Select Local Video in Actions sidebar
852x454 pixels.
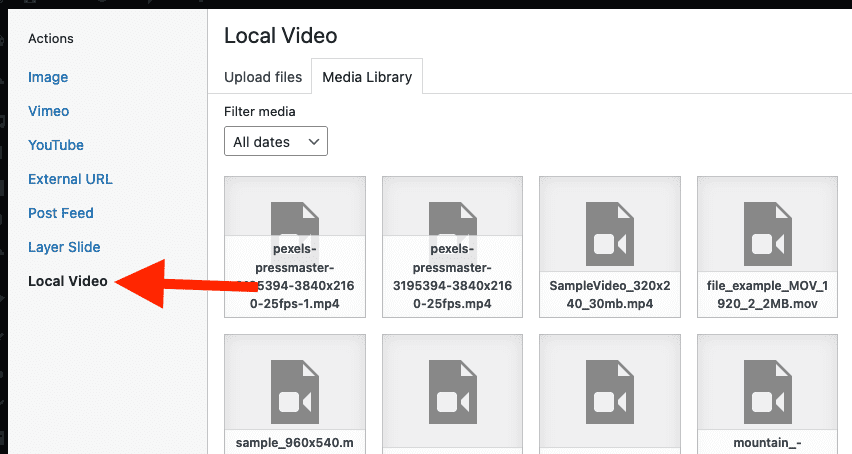coord(68,281)
